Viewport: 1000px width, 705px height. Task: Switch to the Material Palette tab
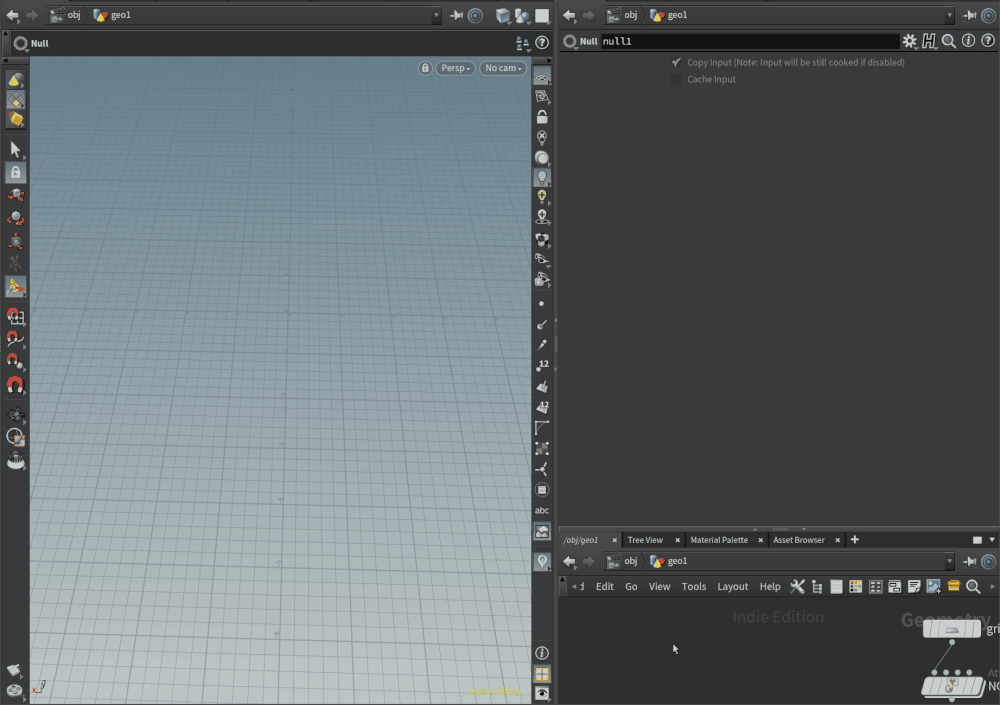[x=718, y=540]
